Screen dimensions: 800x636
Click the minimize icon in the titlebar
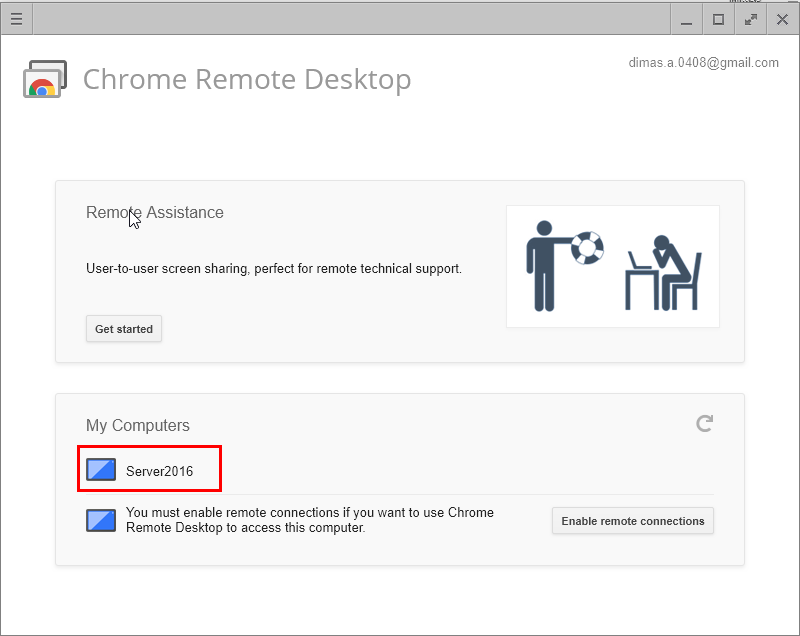click(685, 18)
